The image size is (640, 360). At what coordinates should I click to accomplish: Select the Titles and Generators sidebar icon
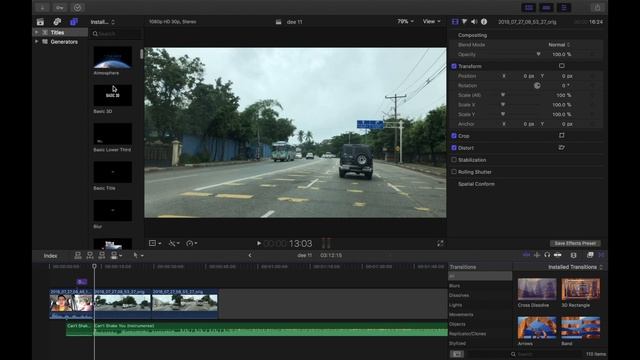[73, 22]
